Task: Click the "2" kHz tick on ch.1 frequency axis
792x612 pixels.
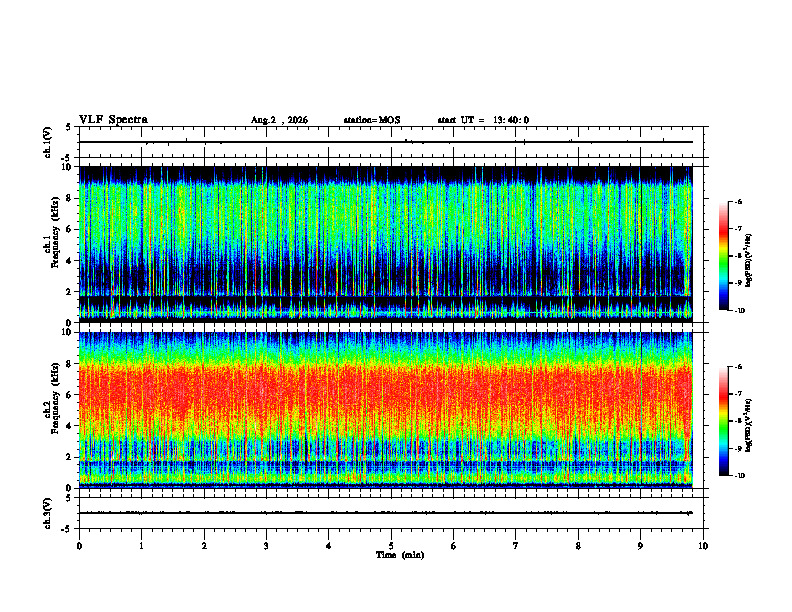Action: (70, 291)
